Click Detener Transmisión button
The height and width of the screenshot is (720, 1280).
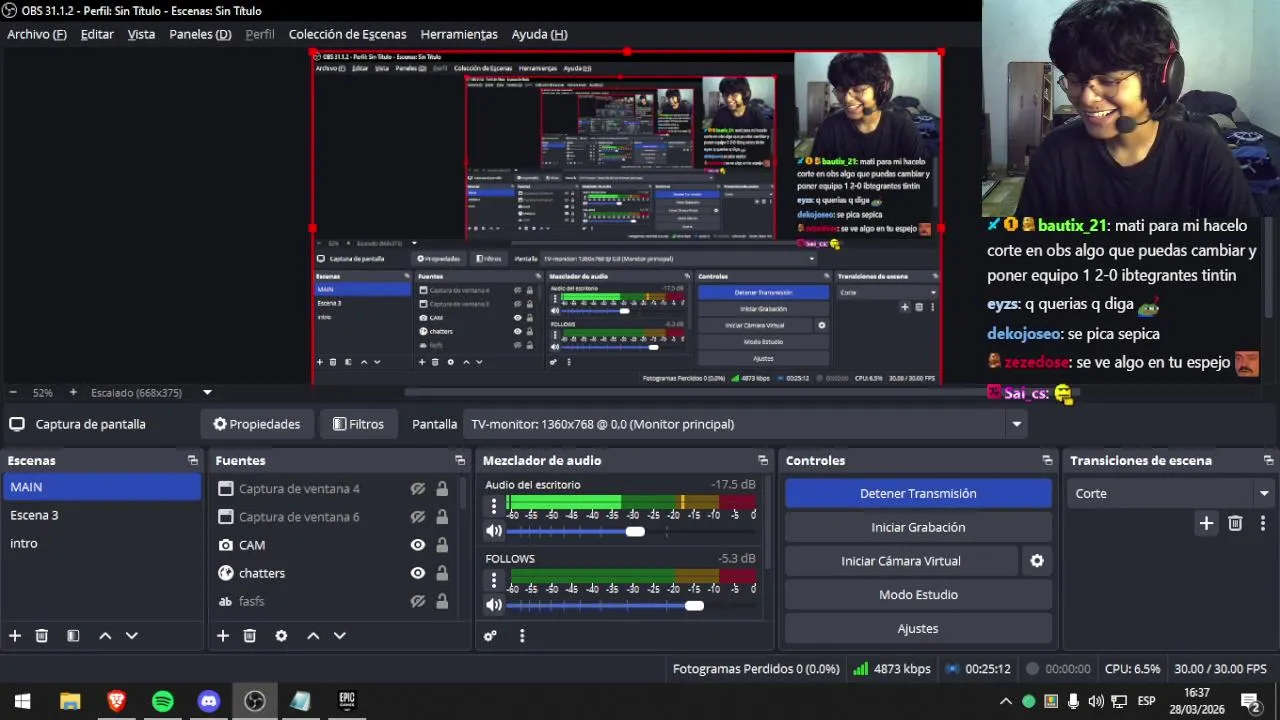coord(918,493)
